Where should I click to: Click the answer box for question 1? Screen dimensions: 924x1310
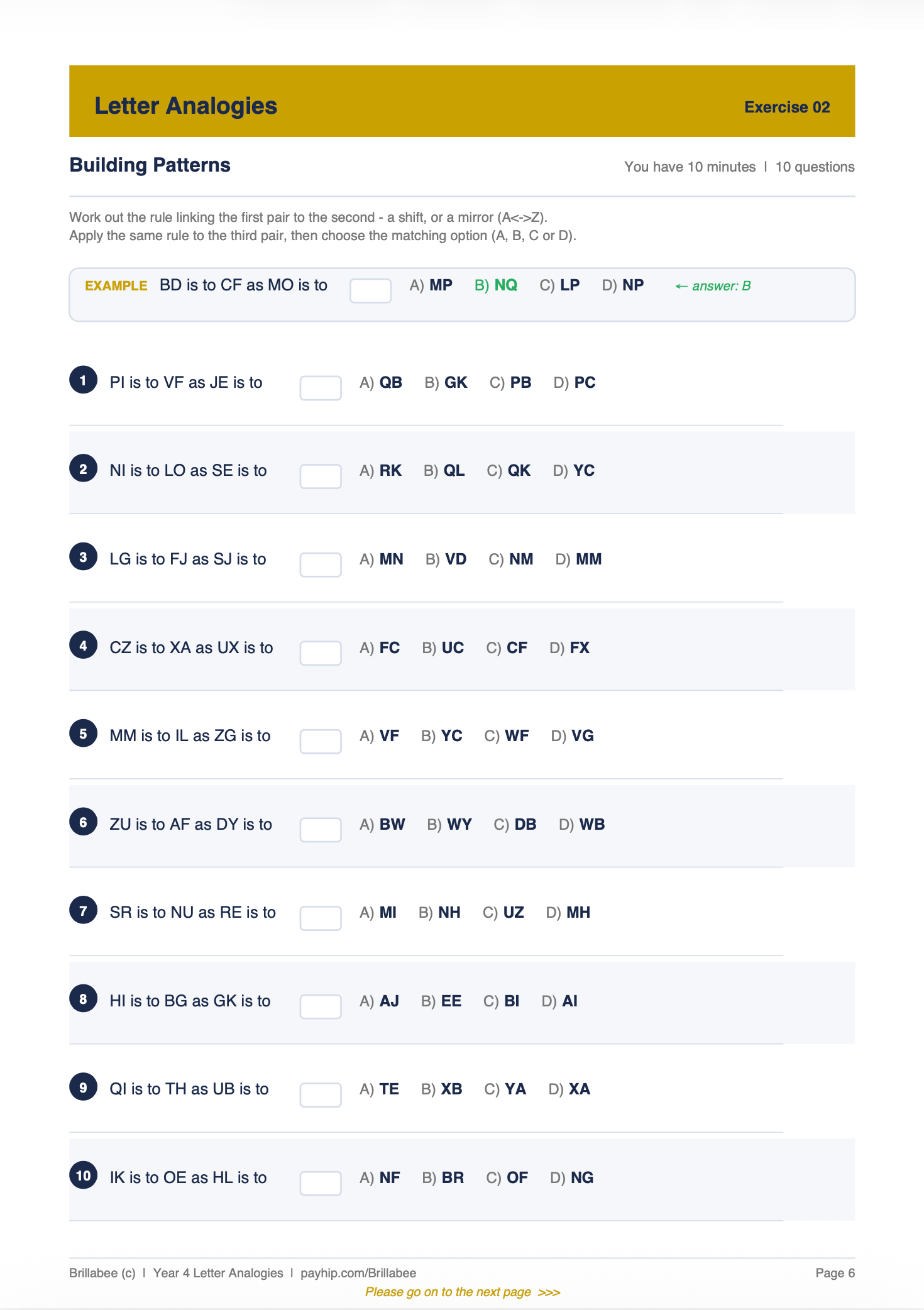tap(321, 388)
